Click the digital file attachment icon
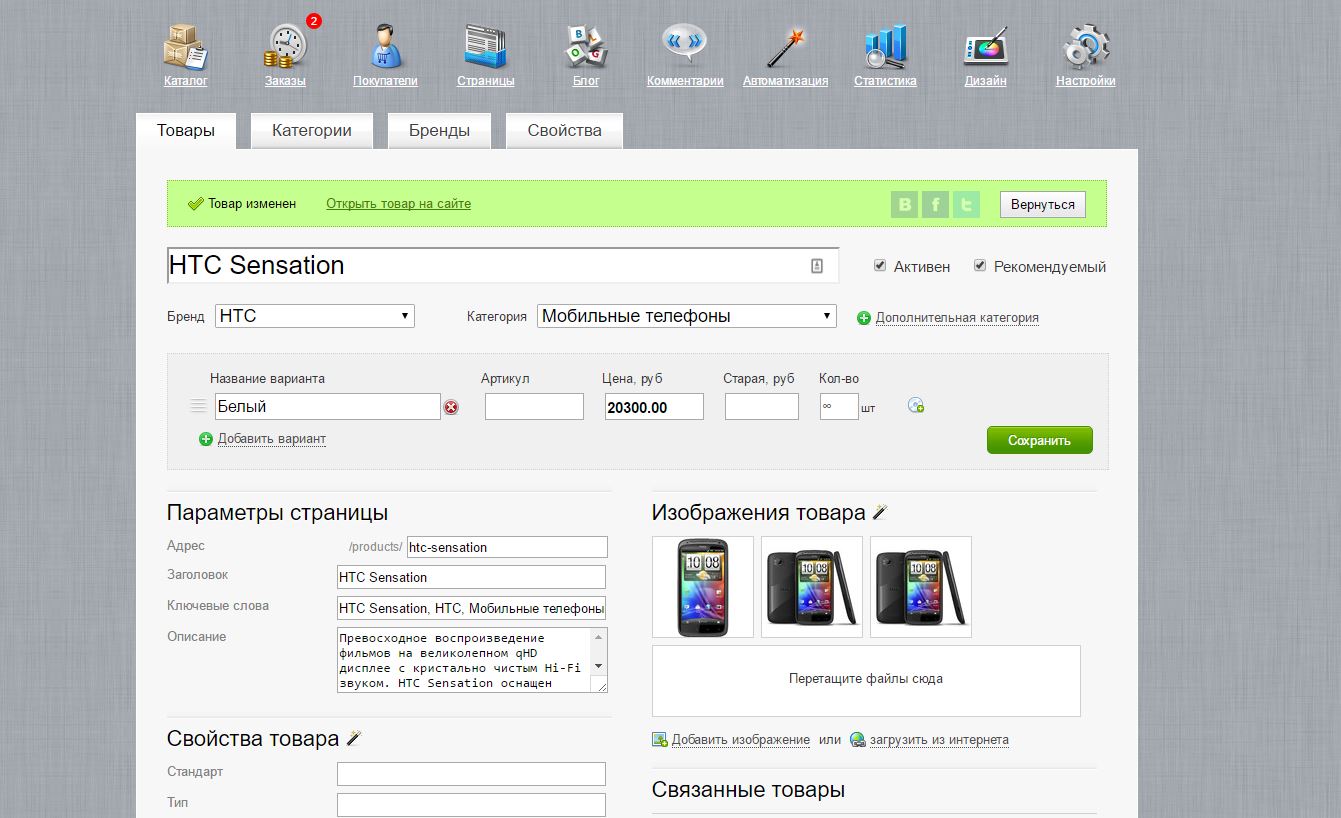This screenshot has height=818, width=1341. [915, 405]
